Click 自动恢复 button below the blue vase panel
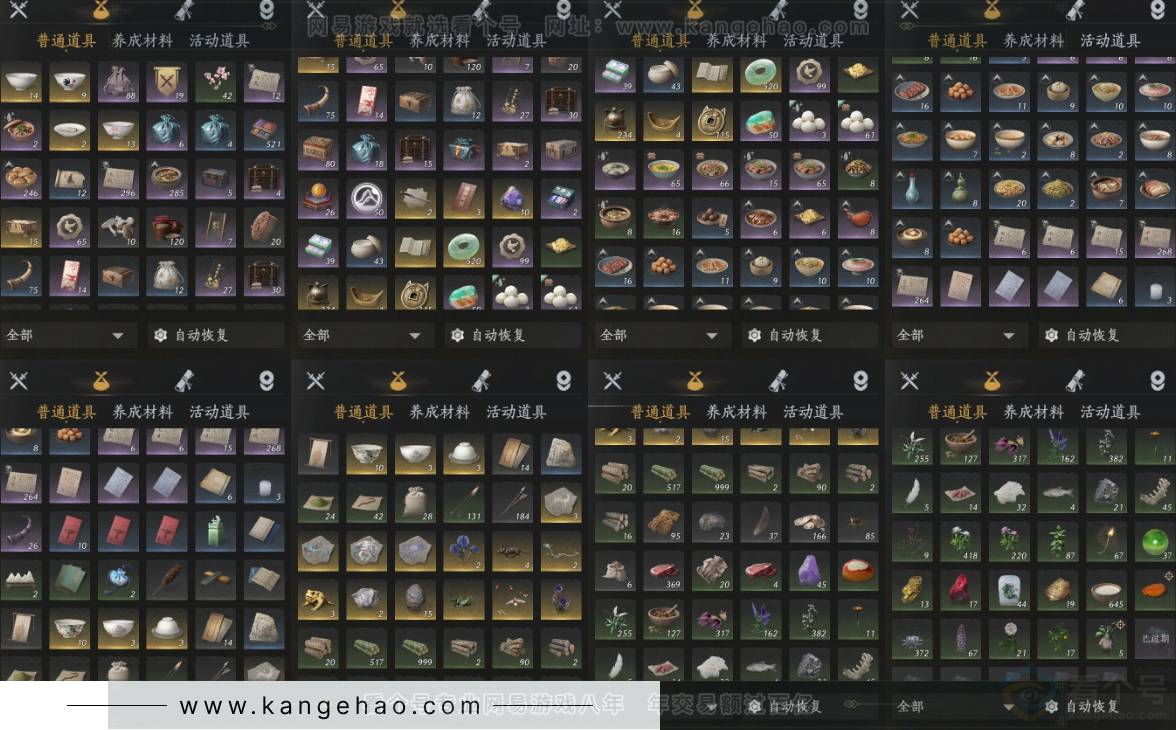This screenshot has width=1176, height=730. [x=1092, y=335]
